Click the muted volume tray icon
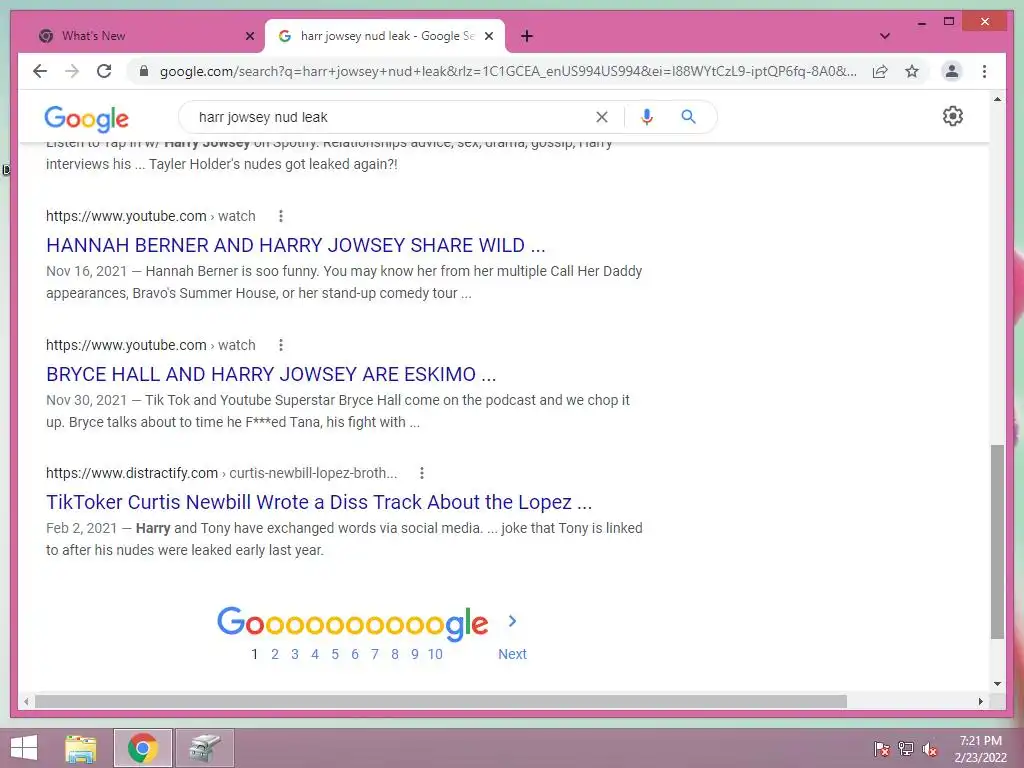Screen dimensions: 1024x768 point(930,748)
